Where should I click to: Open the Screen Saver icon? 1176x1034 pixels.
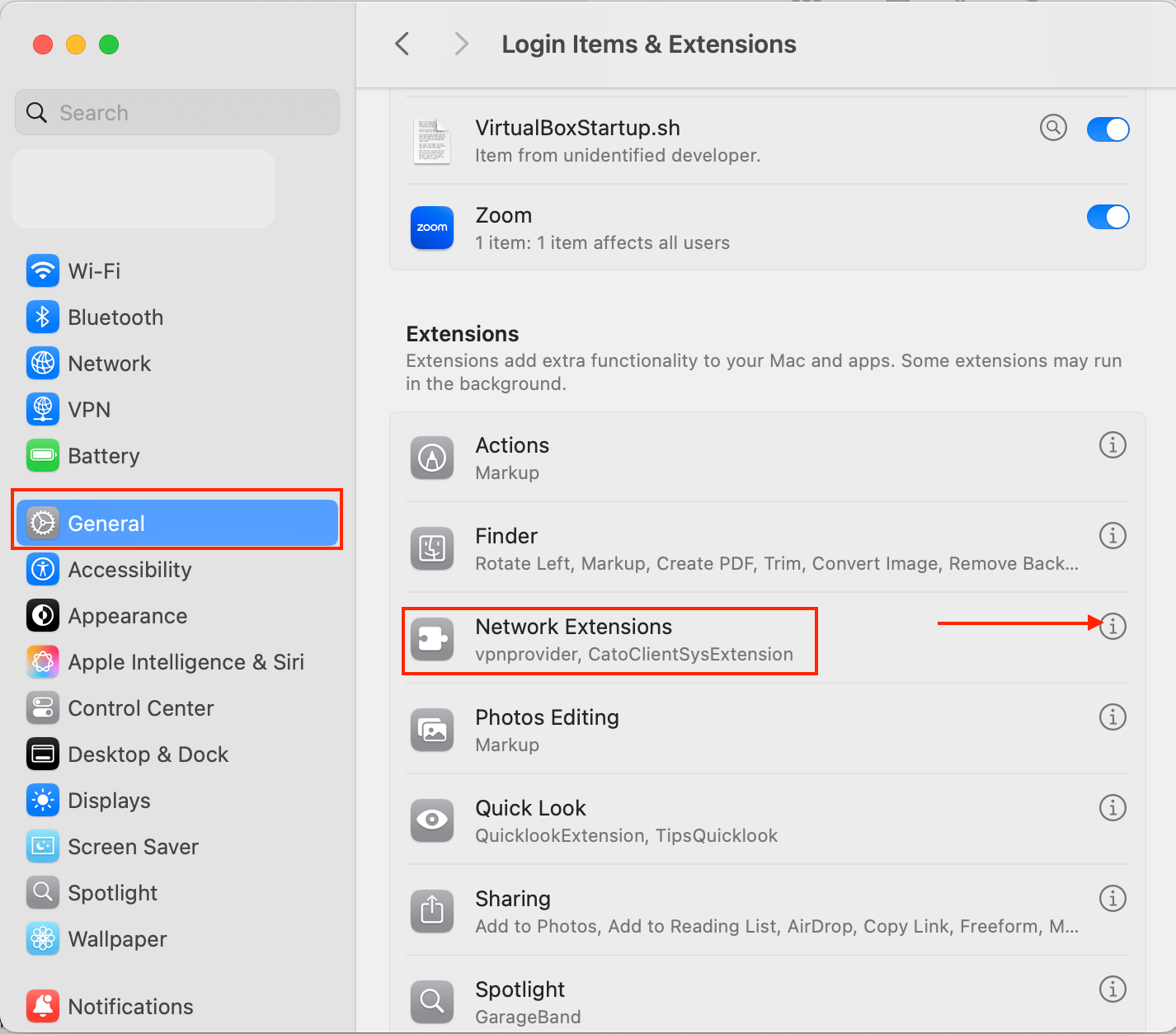(x=43, y=846)
